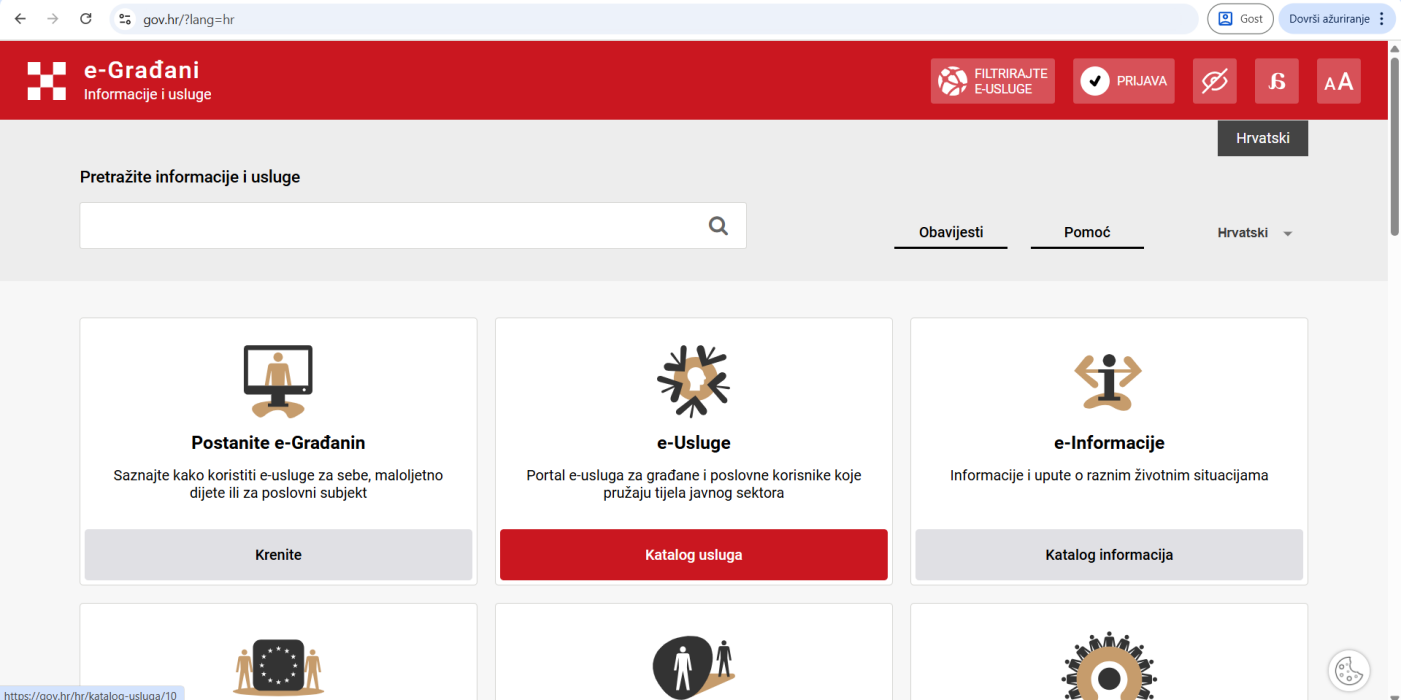Screen dimensions: 1401x700
Task: Click the browser forward arrow
Action: pyautogui.click(x=53, y=19)
